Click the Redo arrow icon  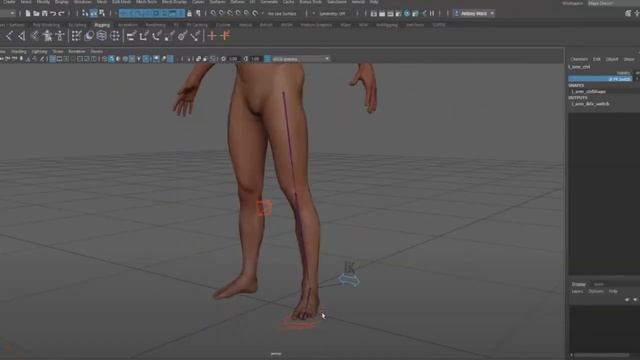[x=62, y=13]
